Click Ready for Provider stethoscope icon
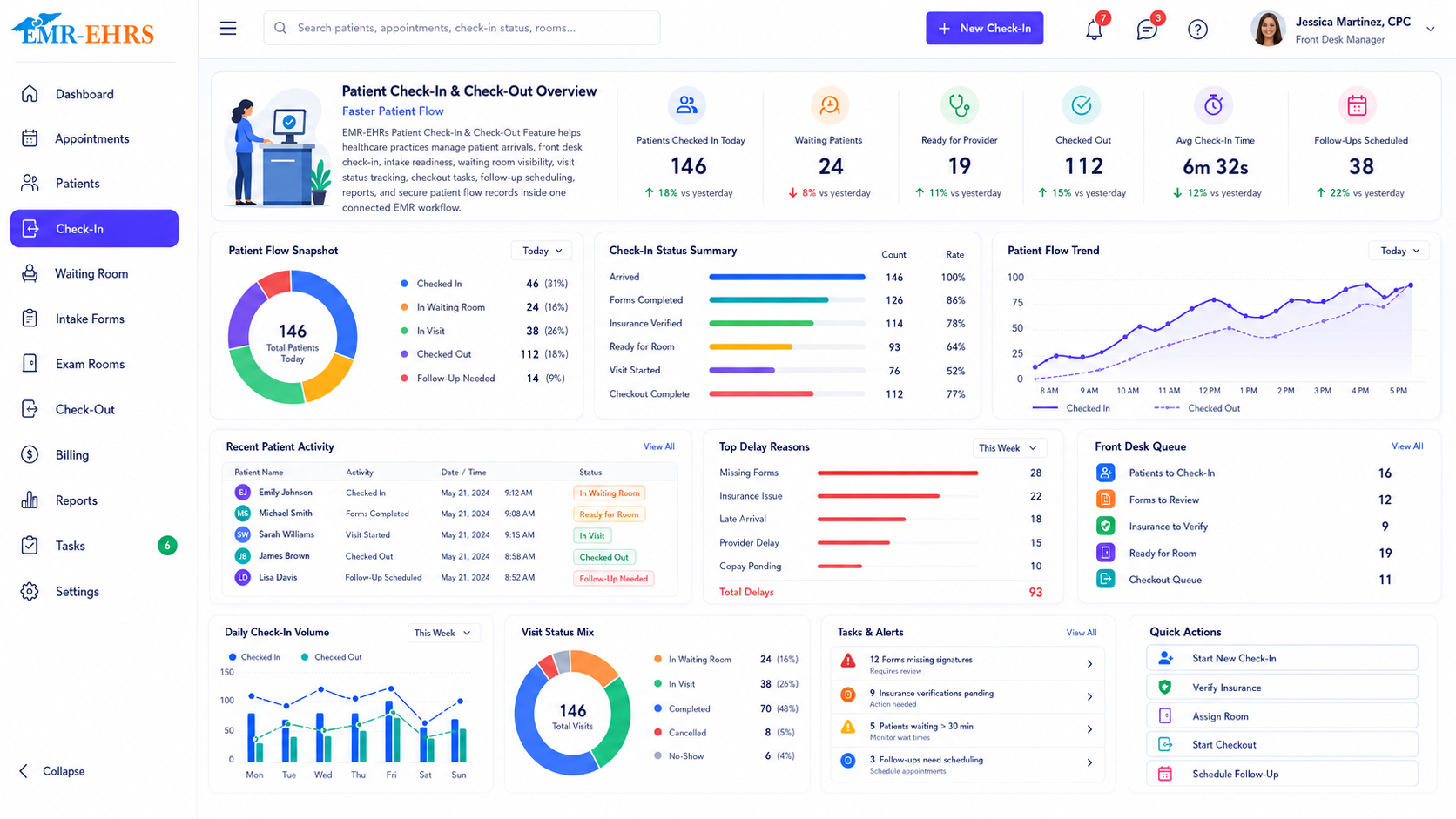 pyautogui.click(x=959, y=105)
